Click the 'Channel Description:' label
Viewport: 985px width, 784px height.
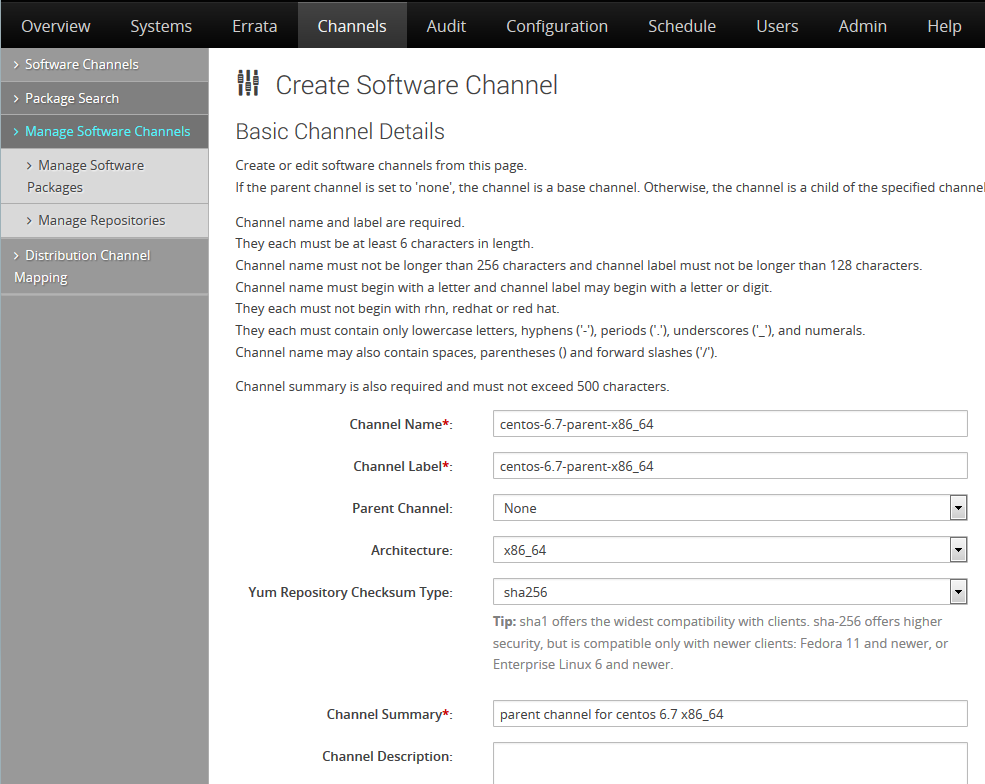point(387,756)
